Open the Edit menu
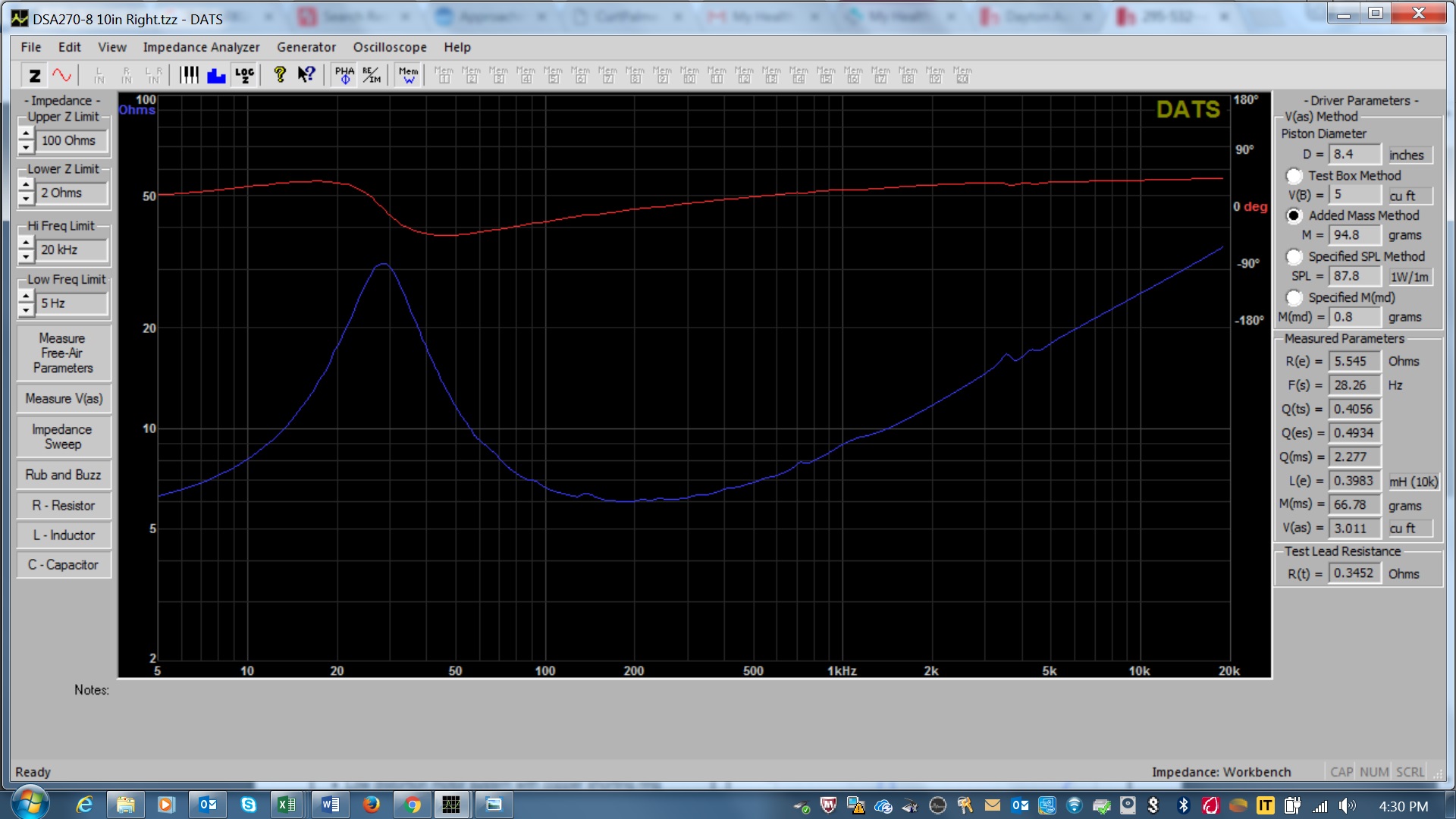 tap(70, 47)
